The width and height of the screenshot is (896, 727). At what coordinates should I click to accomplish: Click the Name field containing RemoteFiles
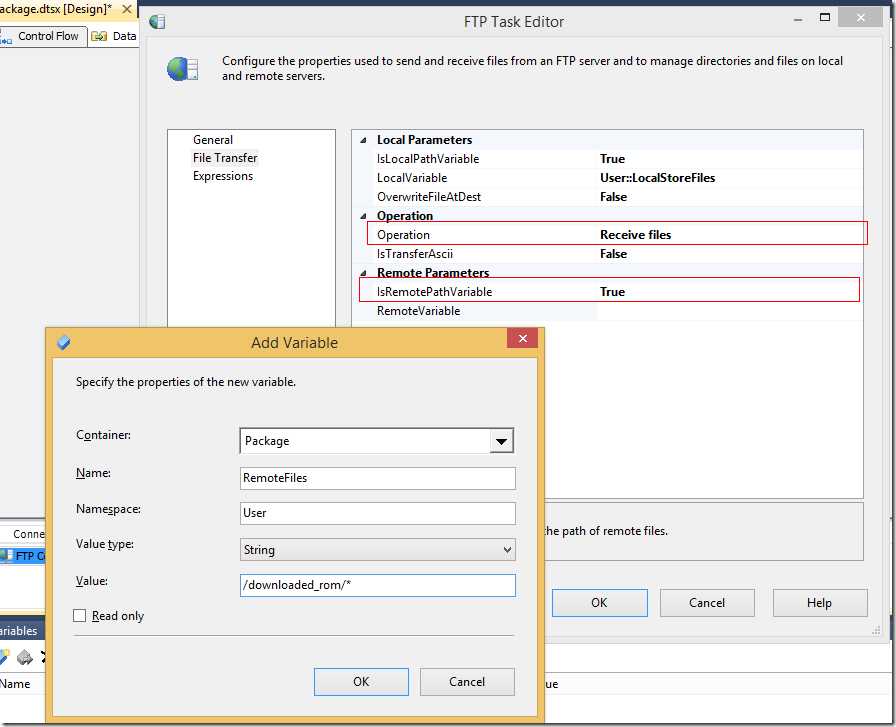378,478
